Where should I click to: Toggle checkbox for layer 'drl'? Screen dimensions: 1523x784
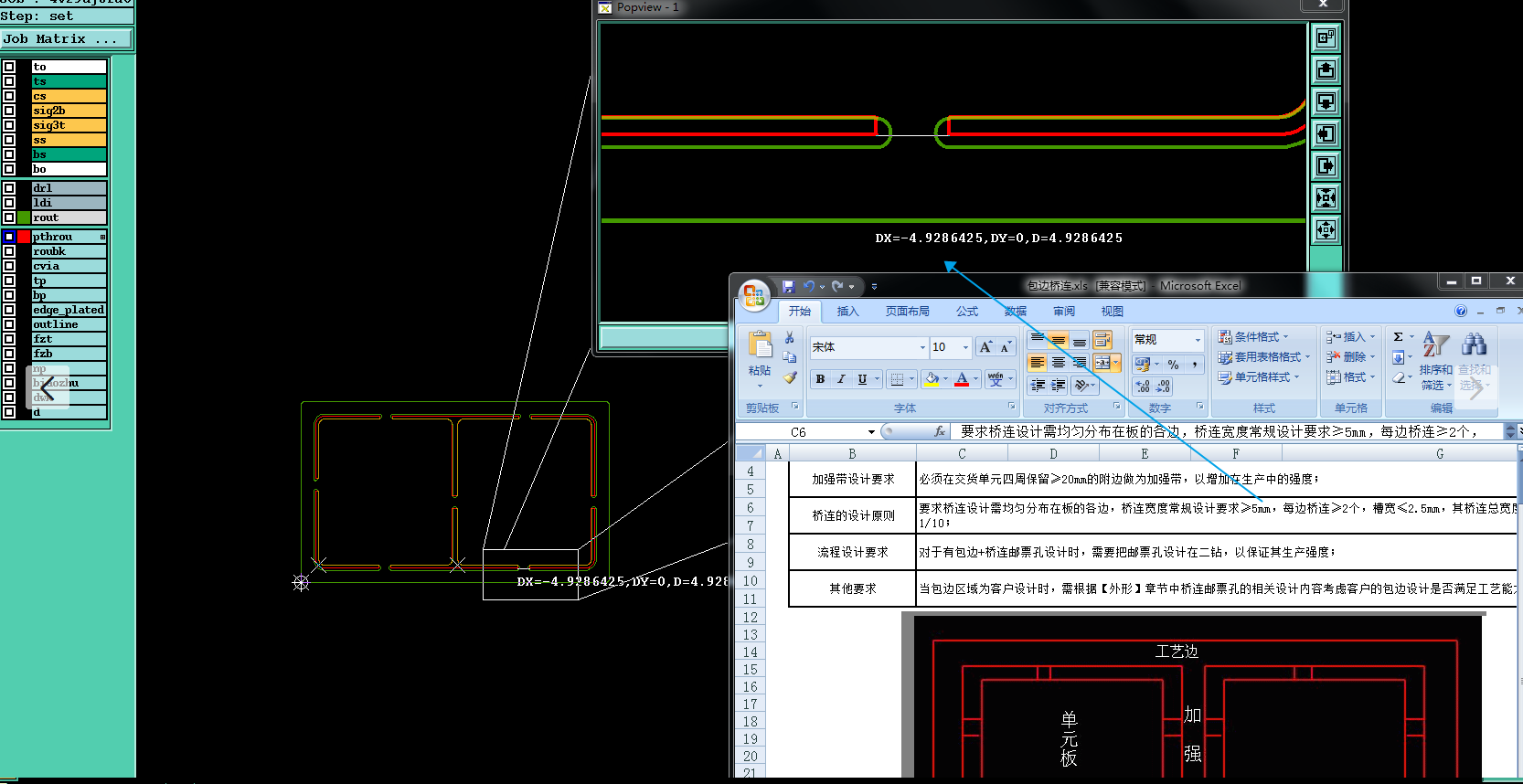click(9, 188)
